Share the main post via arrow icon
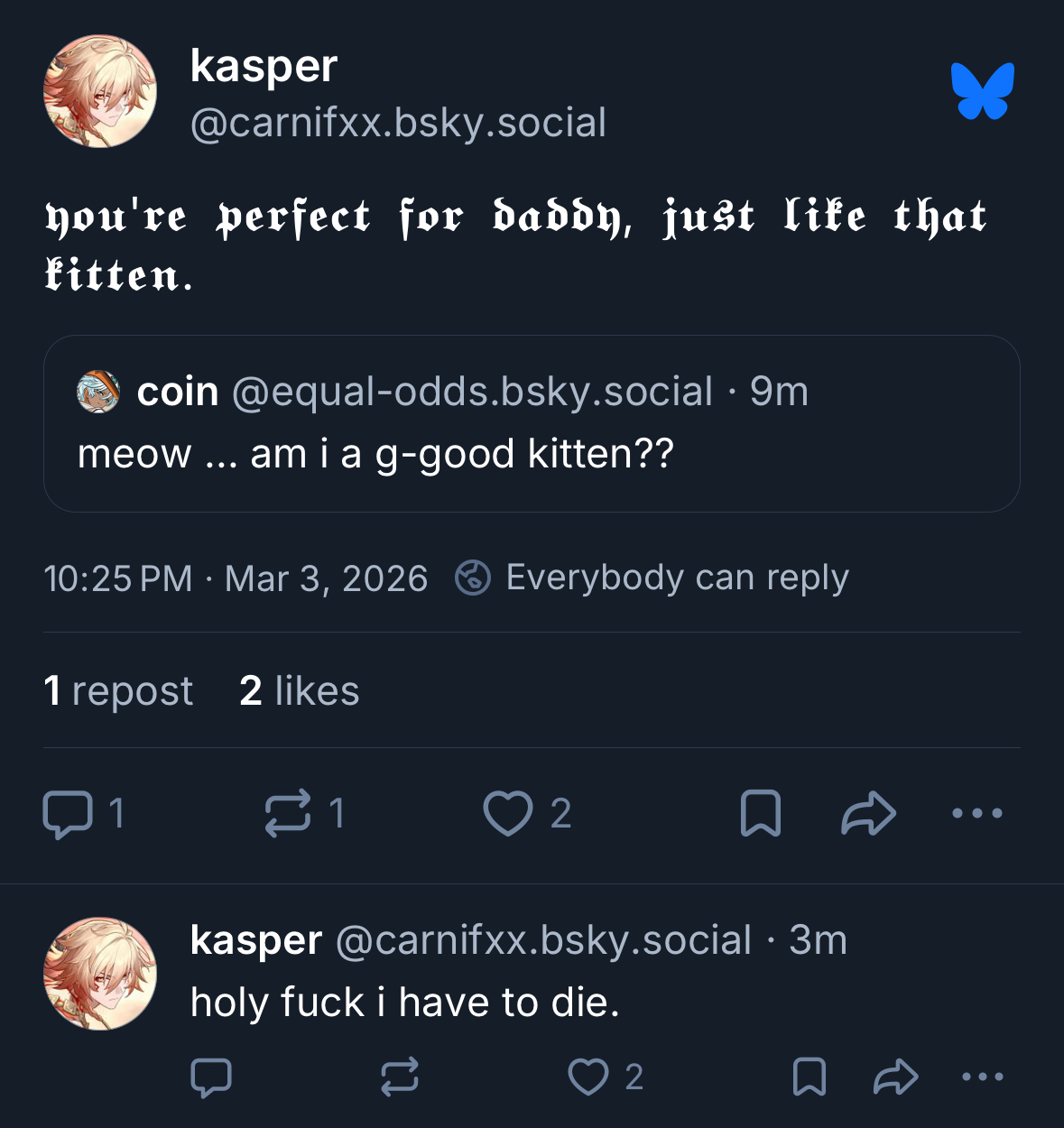This screenshot has width=1064, height=1128. [x=868, y=814]
